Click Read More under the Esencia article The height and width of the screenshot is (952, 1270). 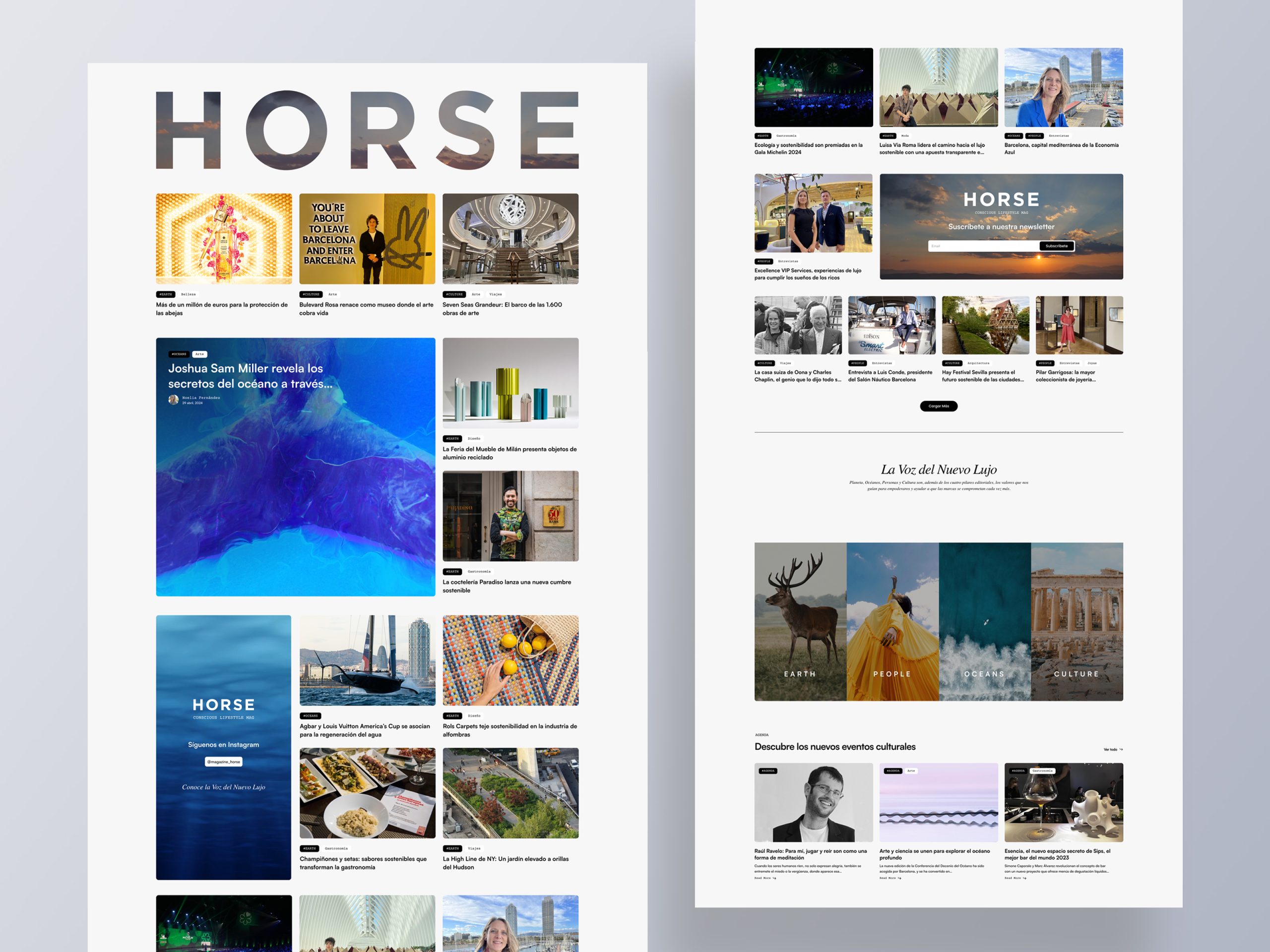tap(1015, 878)
